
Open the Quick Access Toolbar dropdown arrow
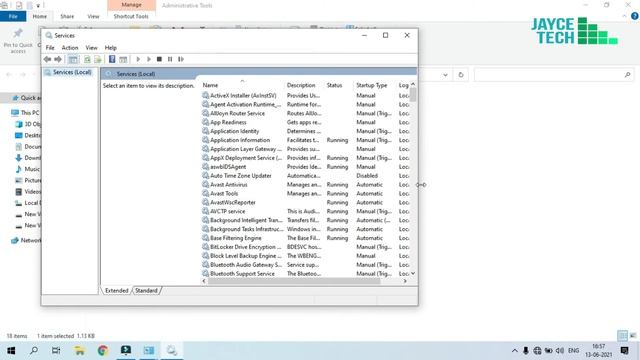(38, 6)
